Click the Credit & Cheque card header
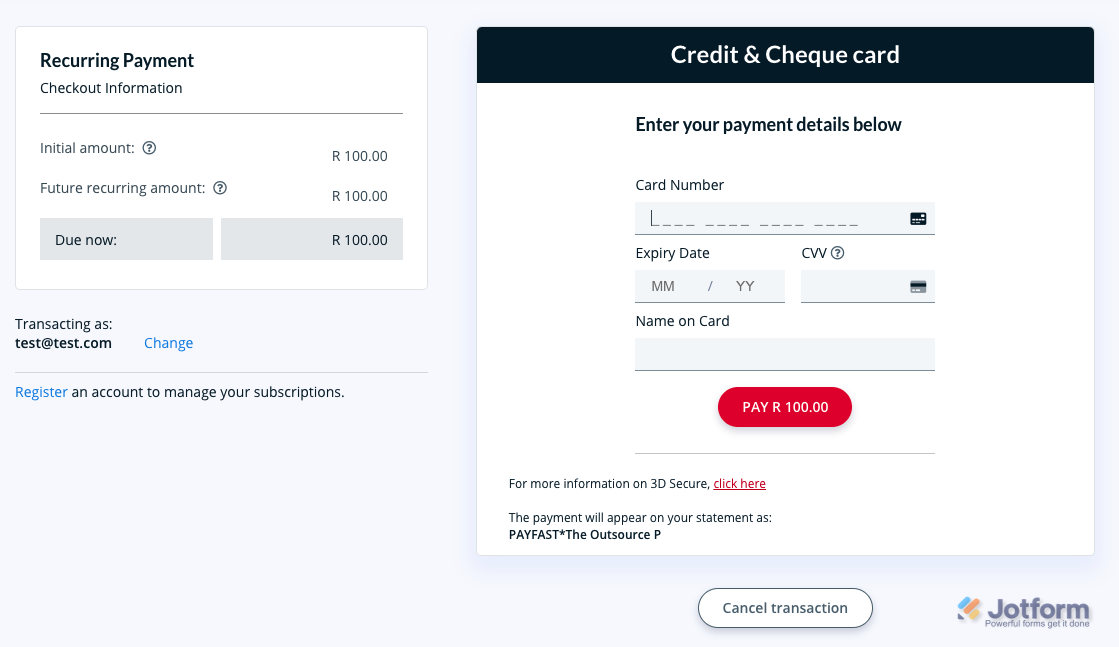 (785, 55)
